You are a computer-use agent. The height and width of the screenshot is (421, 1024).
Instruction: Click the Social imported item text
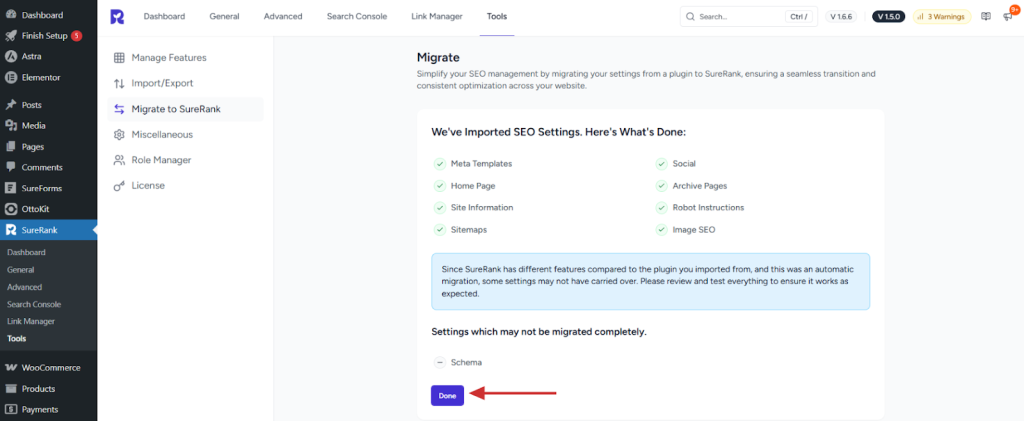[x=684, y=164]
